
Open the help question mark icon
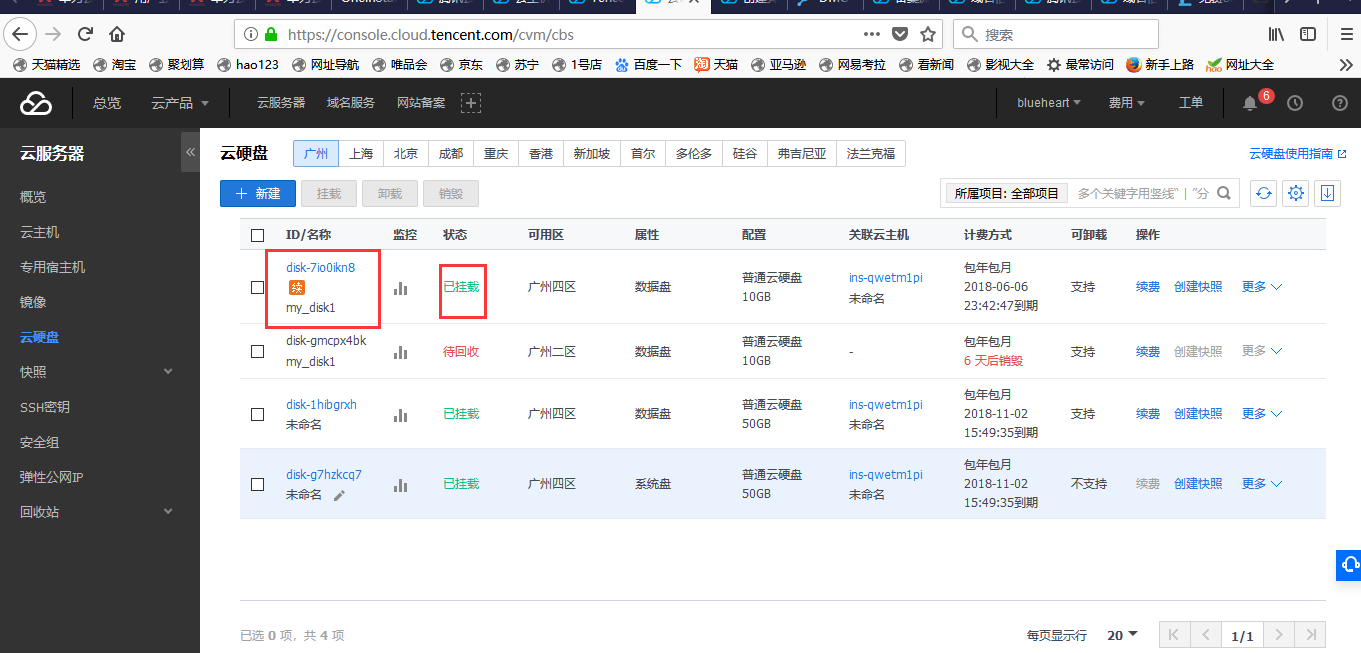coord(1340,103)
